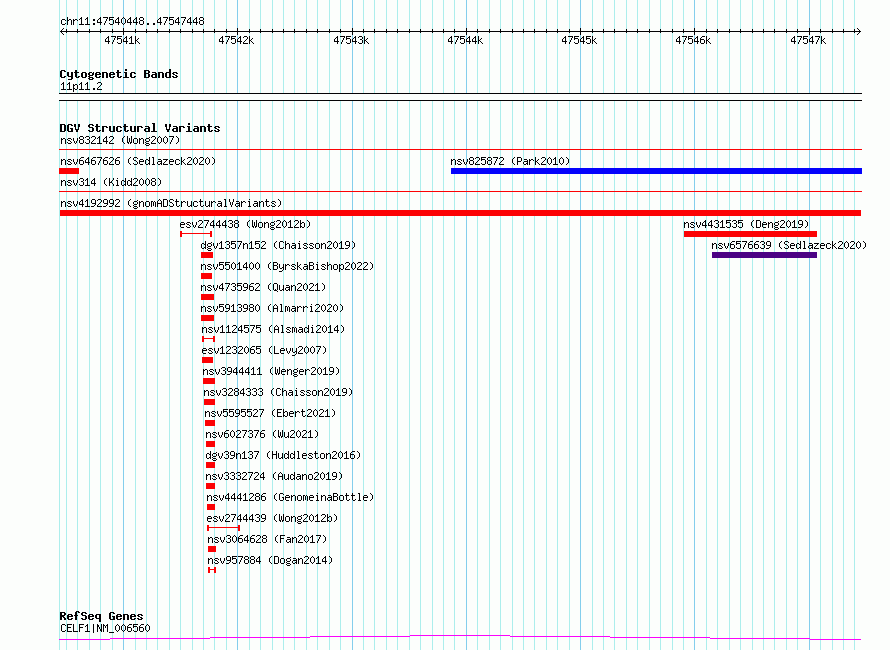
Task: Open nsv5501400 (ByrskaBishop2022) variant label
Action: [x=287, y=266]
